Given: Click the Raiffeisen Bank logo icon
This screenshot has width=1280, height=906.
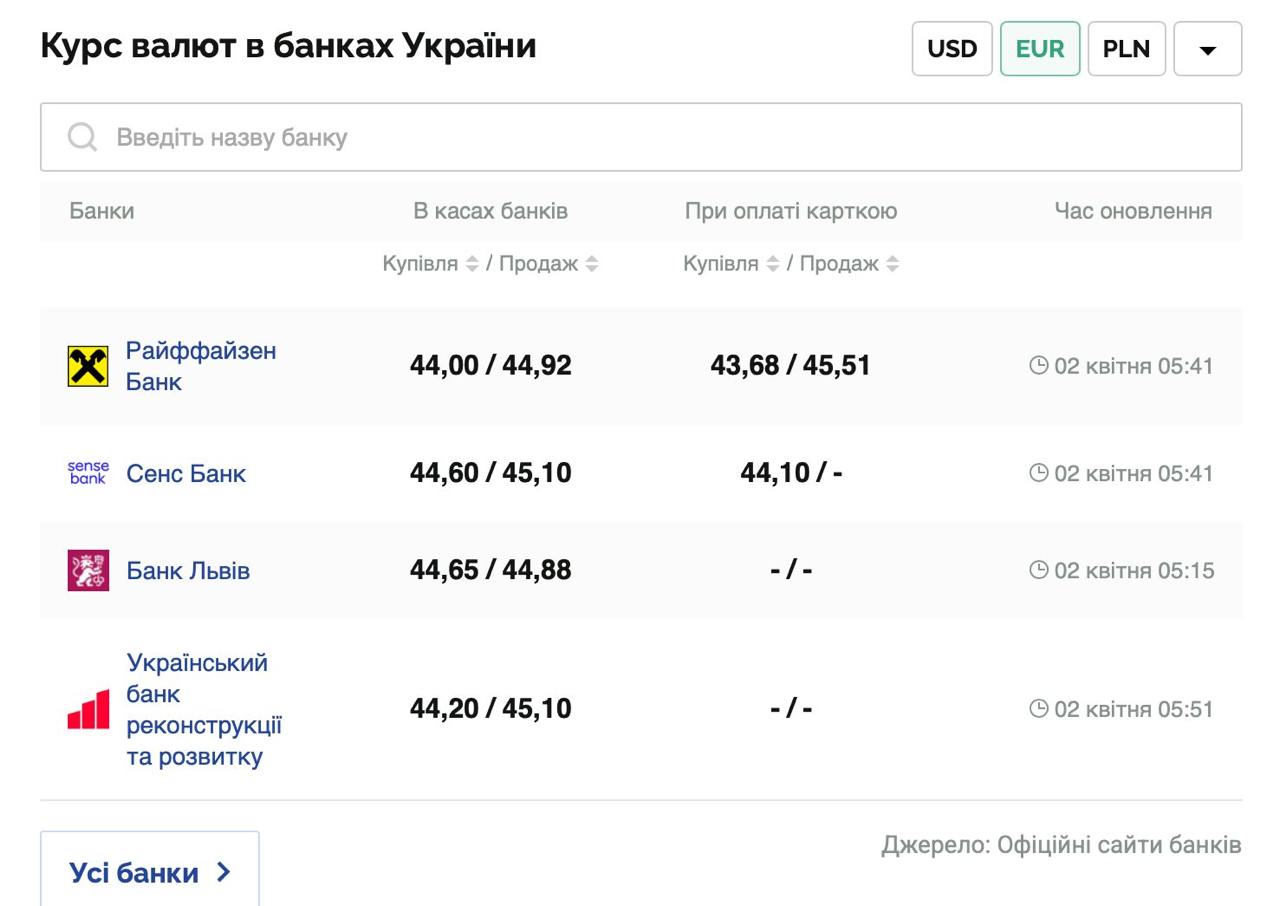Looking at the screenshot, I should [86, 365].
